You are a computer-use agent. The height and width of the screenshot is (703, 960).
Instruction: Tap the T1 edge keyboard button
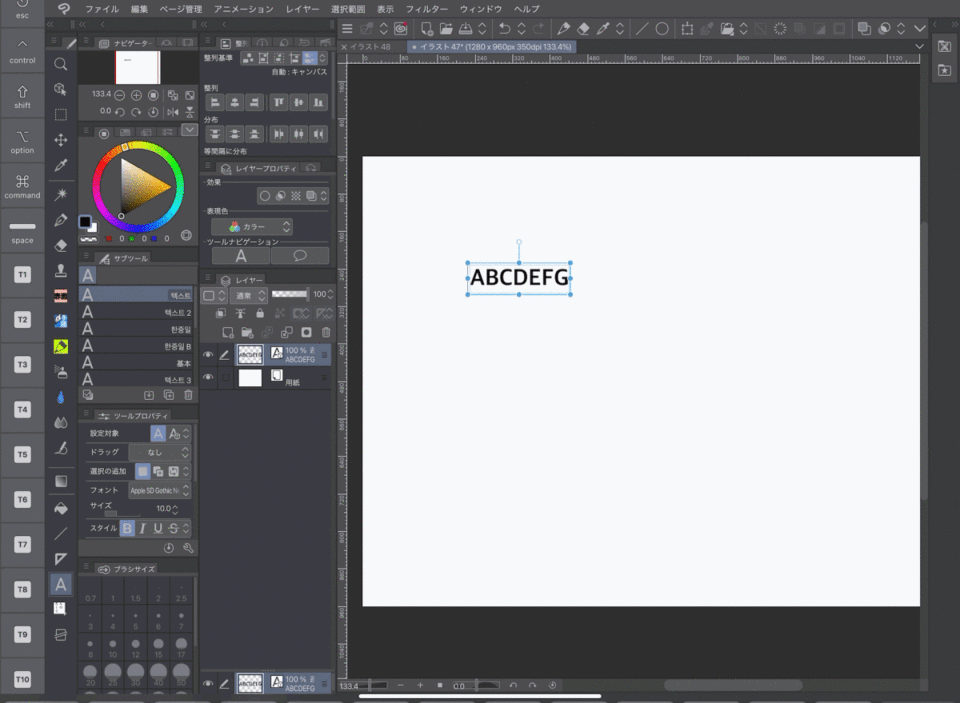pos(22,274)
